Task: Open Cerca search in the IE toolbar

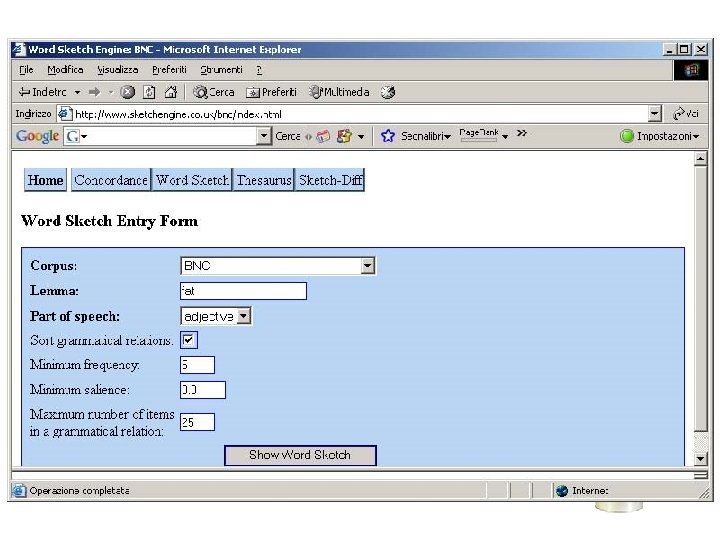Action: 214,92
